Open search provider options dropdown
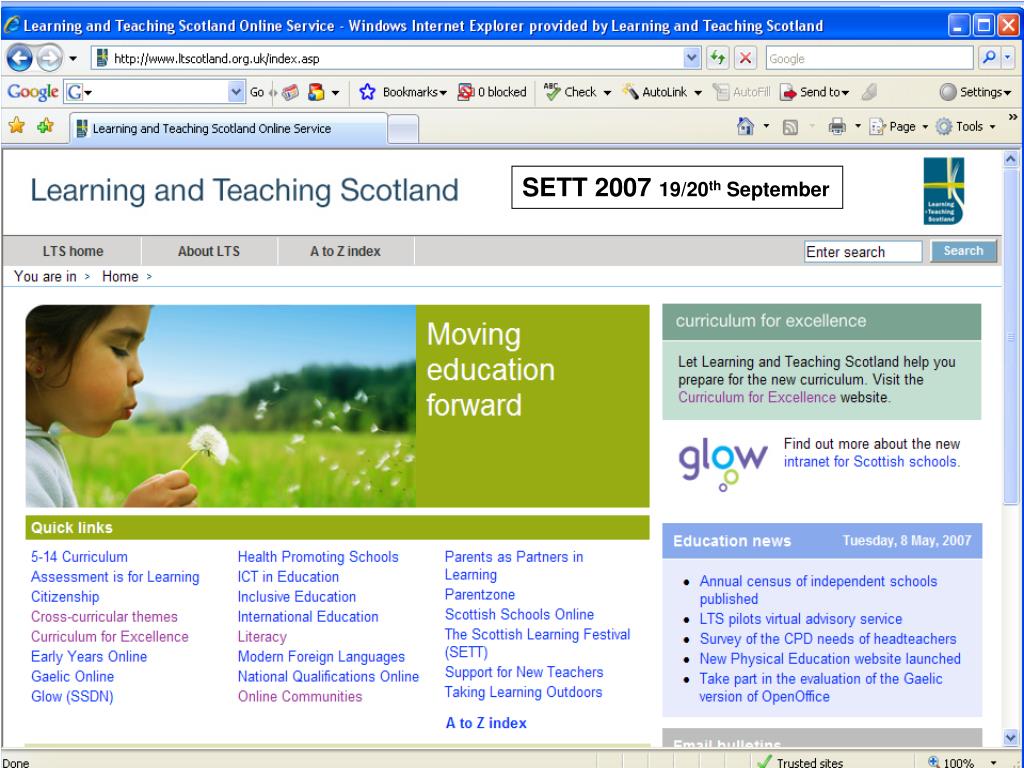 click(x=1008, y=58)
